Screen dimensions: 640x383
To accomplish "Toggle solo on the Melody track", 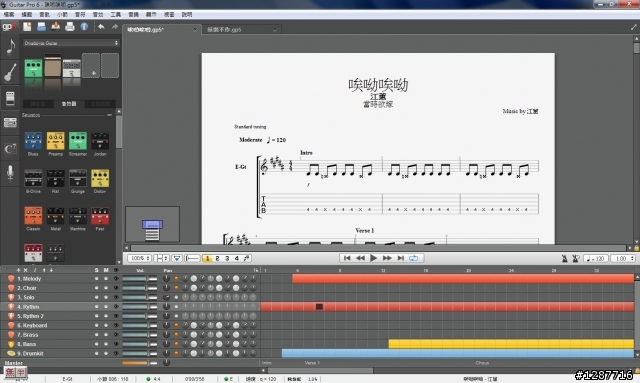I will [96, 279].
